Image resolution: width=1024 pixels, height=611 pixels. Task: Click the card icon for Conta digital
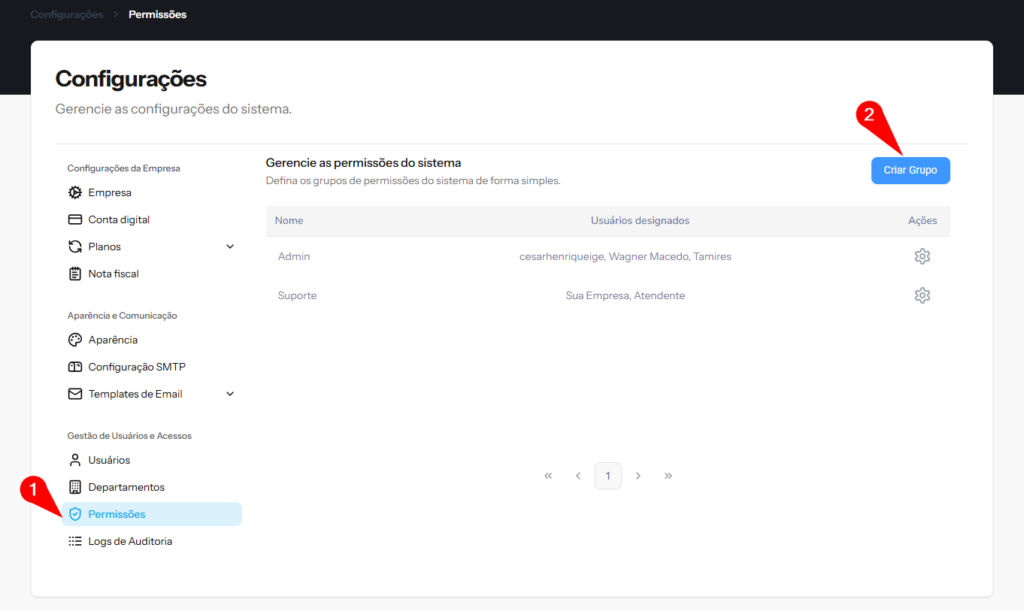[x=75, y=220]
